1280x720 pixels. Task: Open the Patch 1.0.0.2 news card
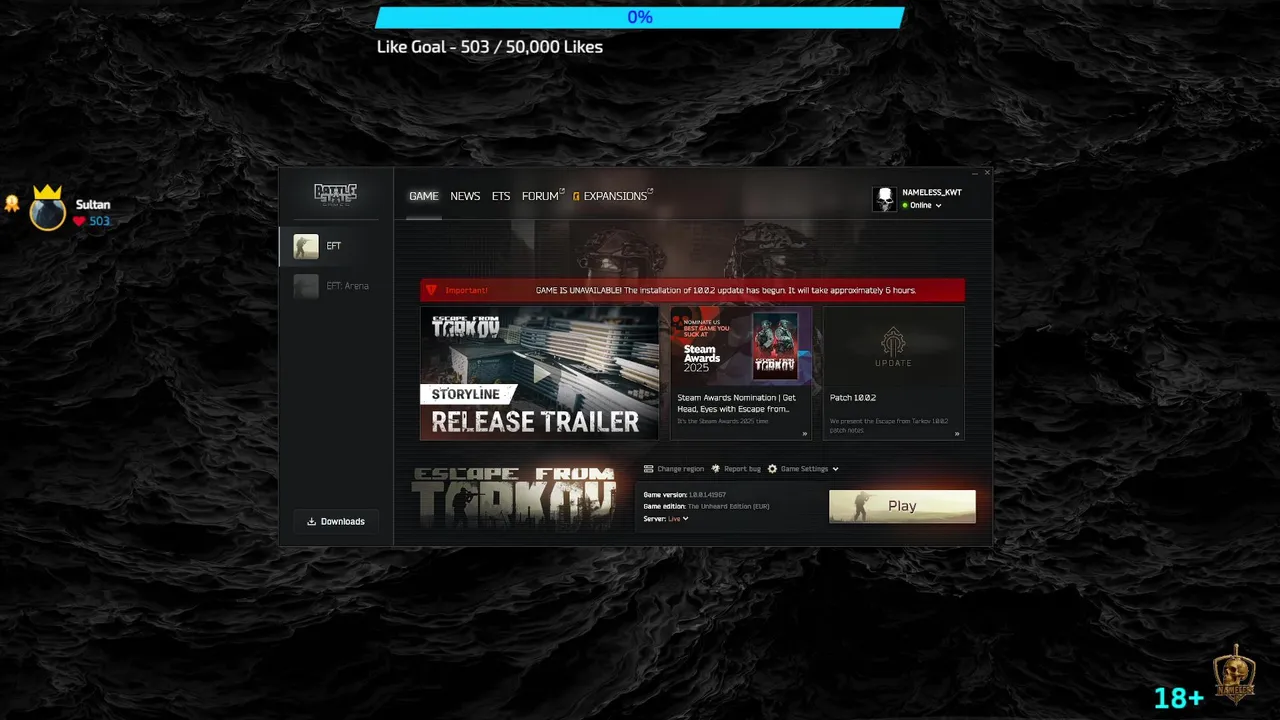894,373
